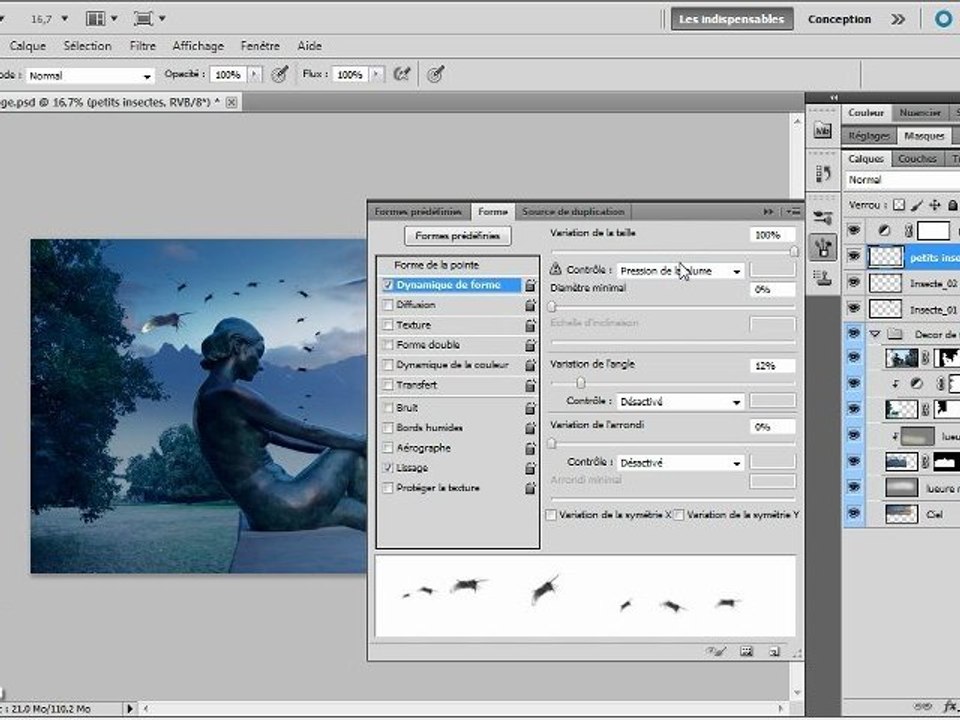Viewport: 960px width, 720px height.
Task: Hide the Ciel layer
Action: (x=853, y=513)
